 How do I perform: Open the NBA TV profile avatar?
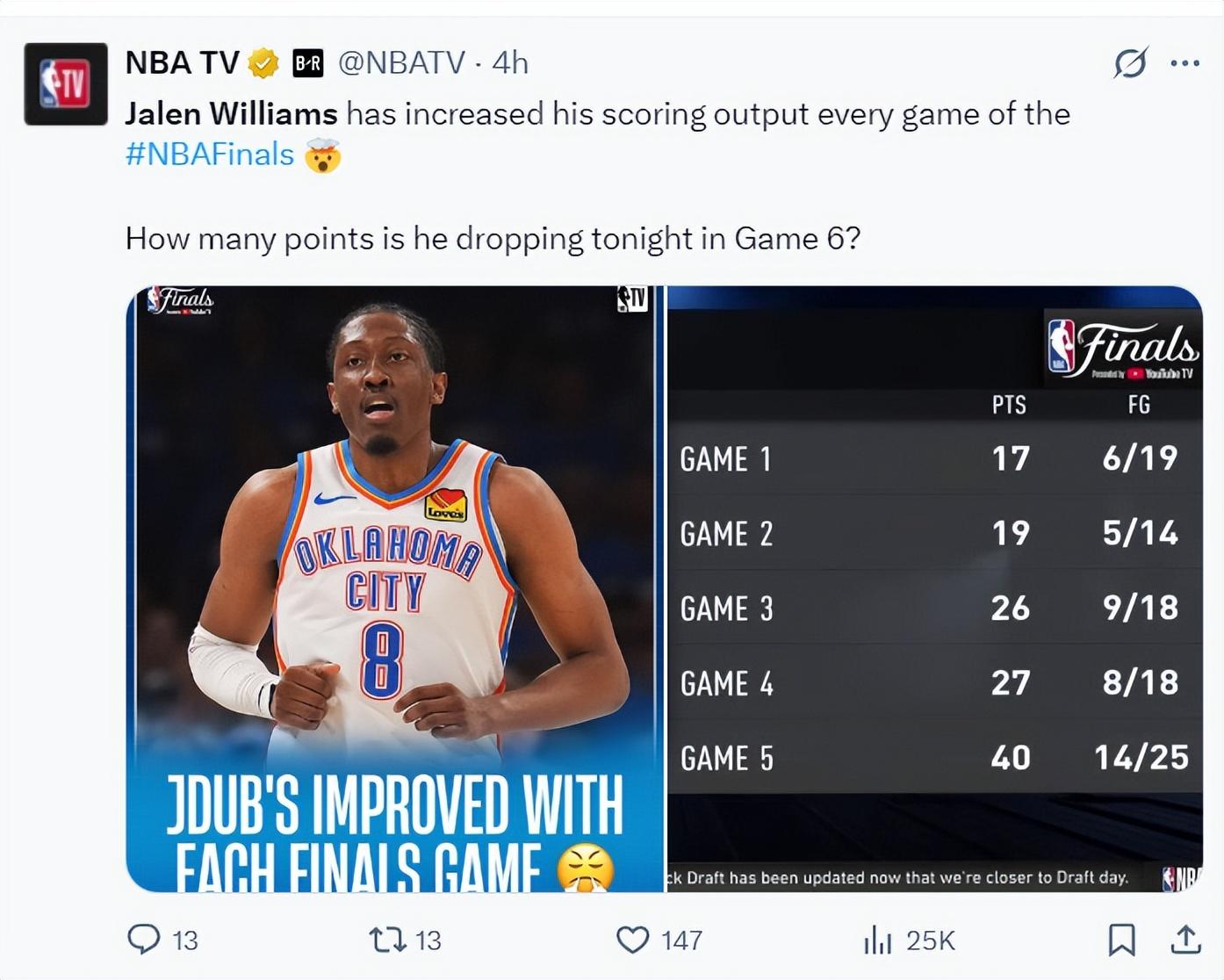[66, 83]
